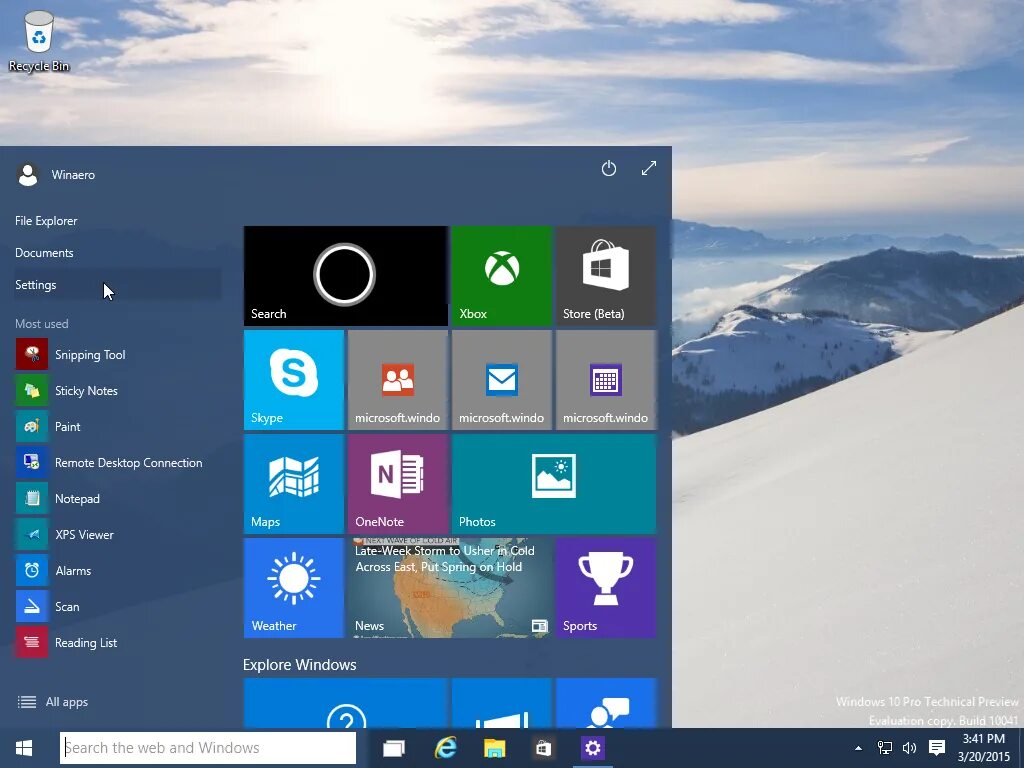The width and height of the screenshot is (1024, 768).
Task: Launch Sticky Notes from Most used
Action: 118,391
